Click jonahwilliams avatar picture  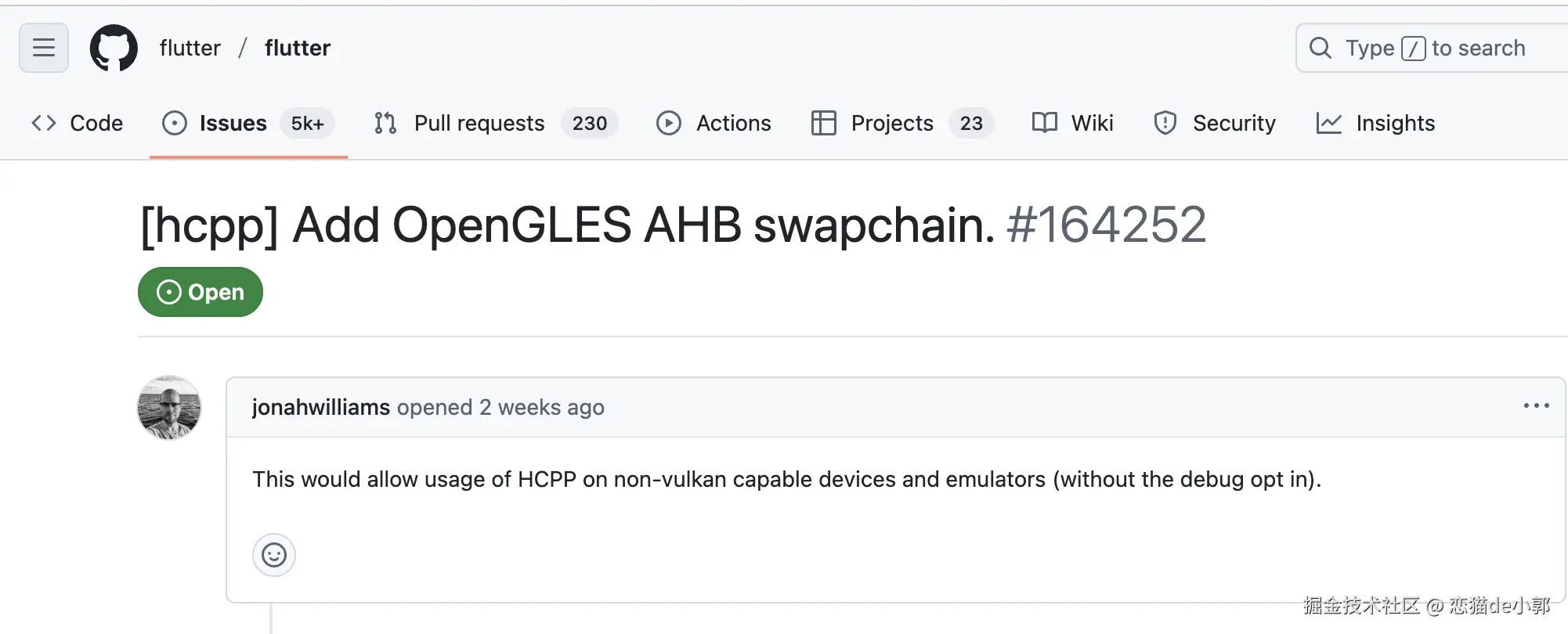pos(169,407)
